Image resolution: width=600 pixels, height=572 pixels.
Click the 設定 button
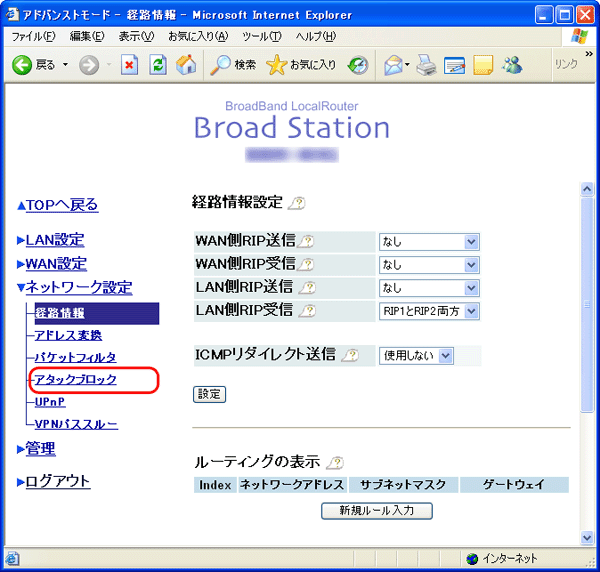[209, 394]
